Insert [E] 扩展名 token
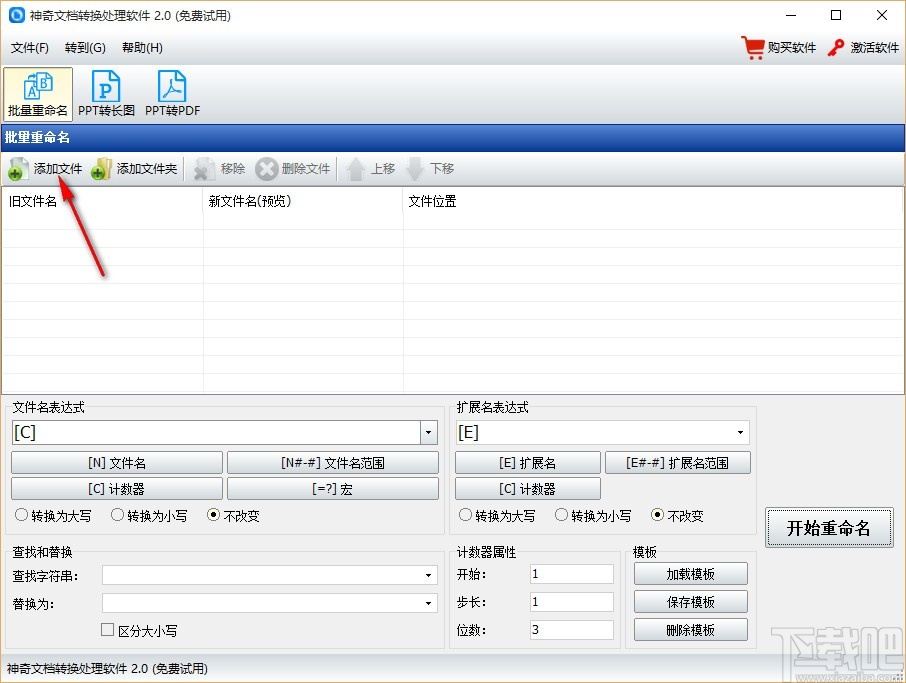Viewport: 906px width, 683px height. pos(528,463)
